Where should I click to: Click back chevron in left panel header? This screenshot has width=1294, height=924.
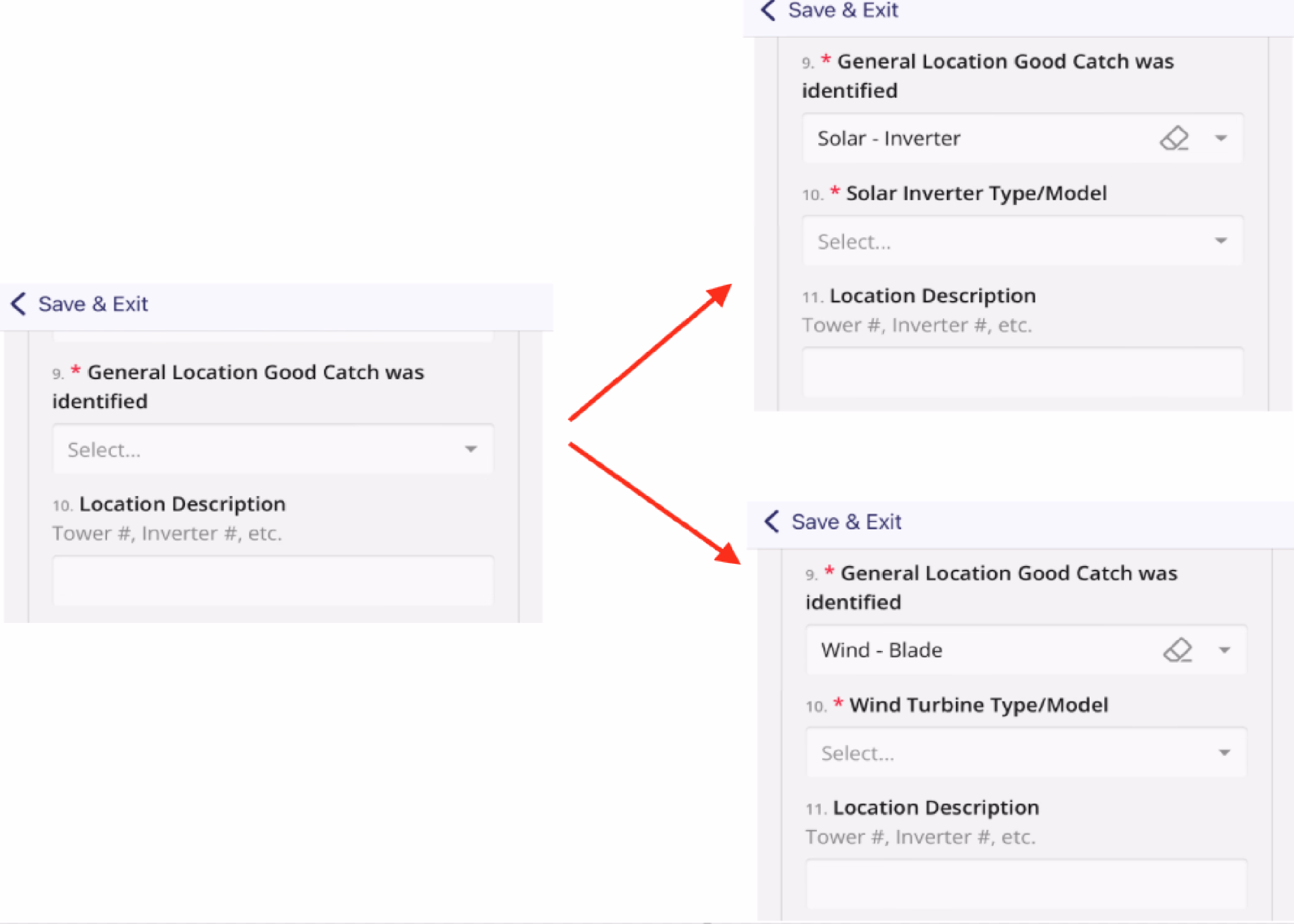click(x=18, y=304)
